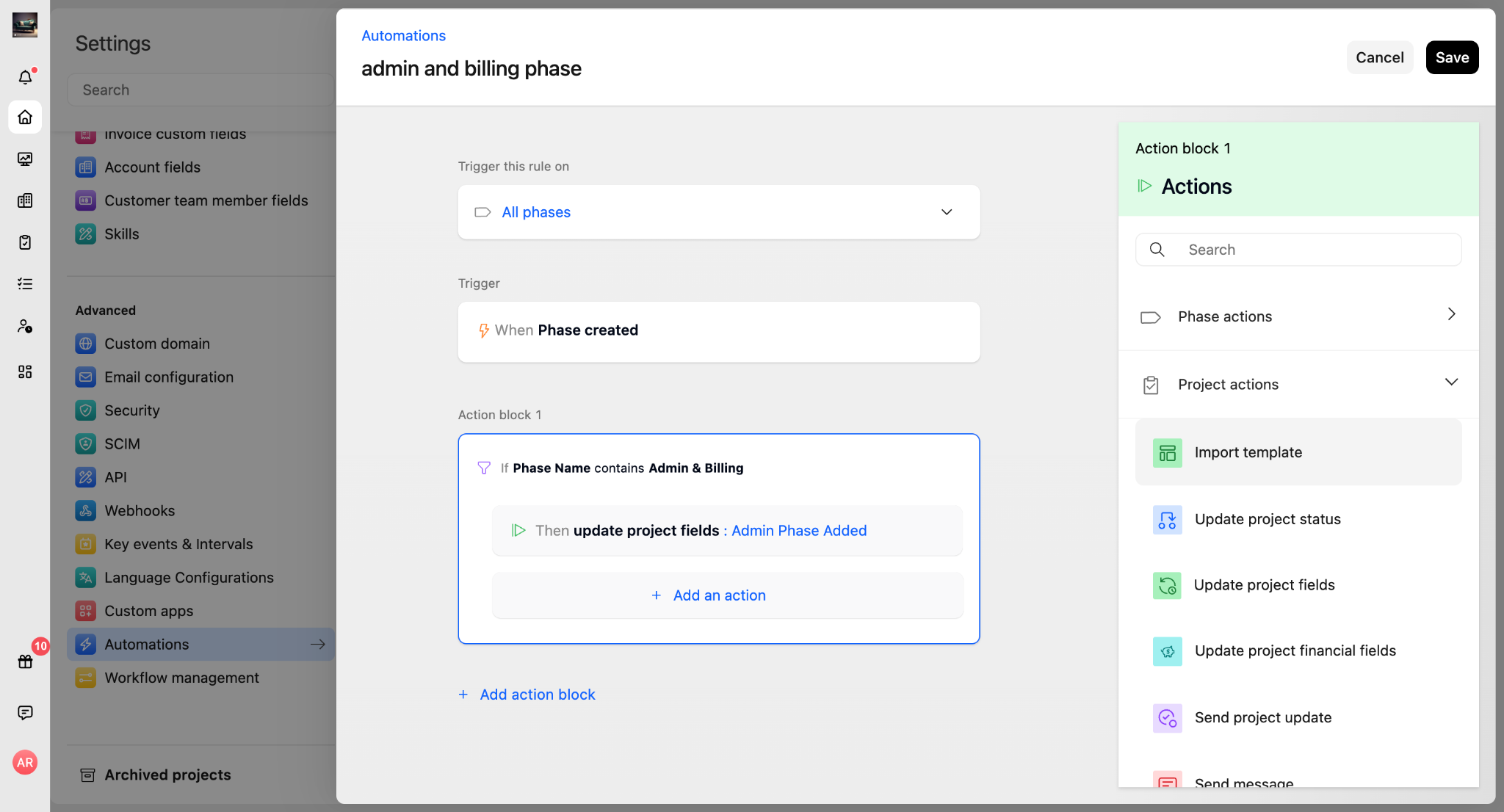Open the notifications bell icon
This screenshot has height=812, width=1504.
point(25,77)
